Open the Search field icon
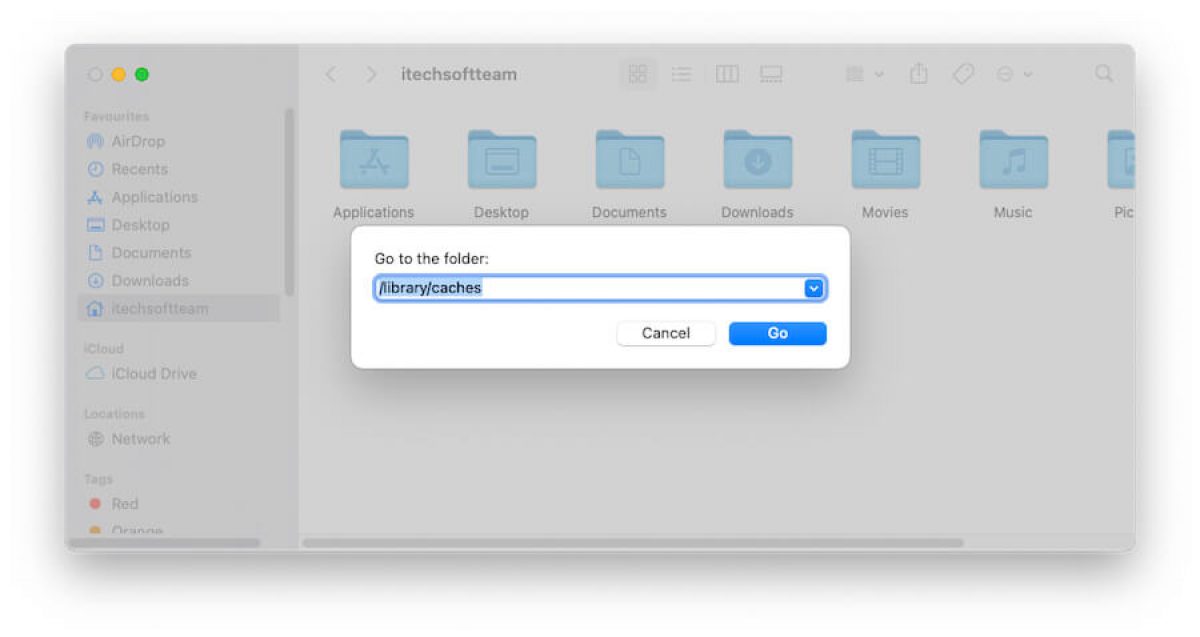The width and height of the screenshot is (1200, 637). pos(1103,73)
